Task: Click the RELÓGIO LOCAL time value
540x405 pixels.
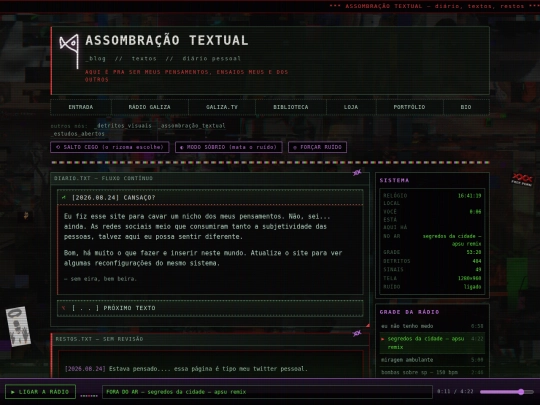Action: tap(469, 196)
